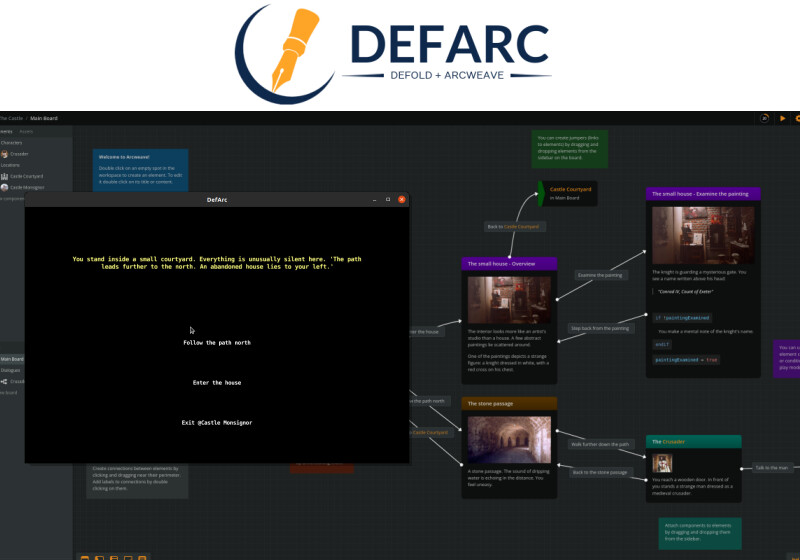Choose 'Follow the path north' in DefArc

coord(217,343)
